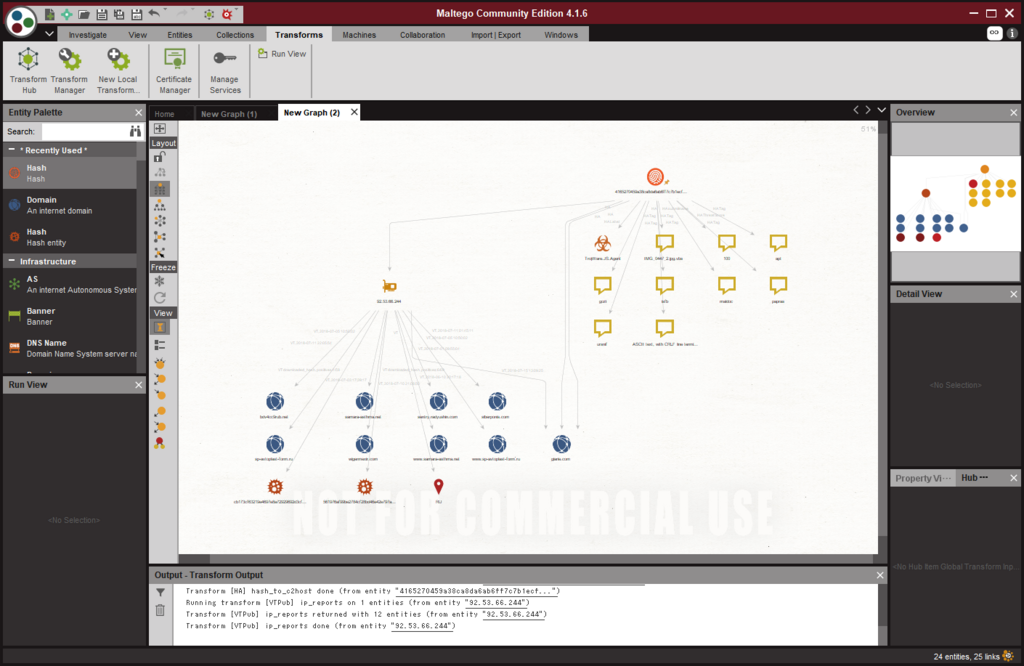The height and width of the screenshot is (666, 1024).
Task: Open the Machines ribbon tab
Action: click(359, 35)
